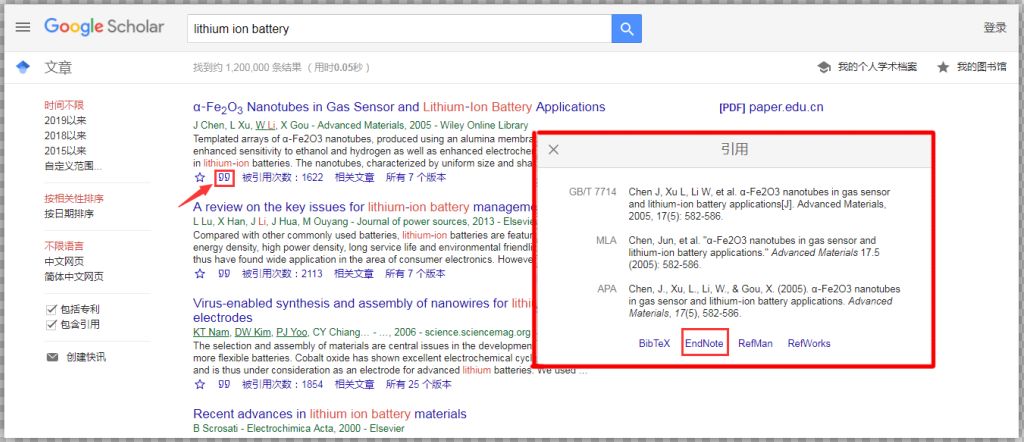Click author PJ Yoo link
This screenshot has height=442, width=1024.
(x=292, y=332)
